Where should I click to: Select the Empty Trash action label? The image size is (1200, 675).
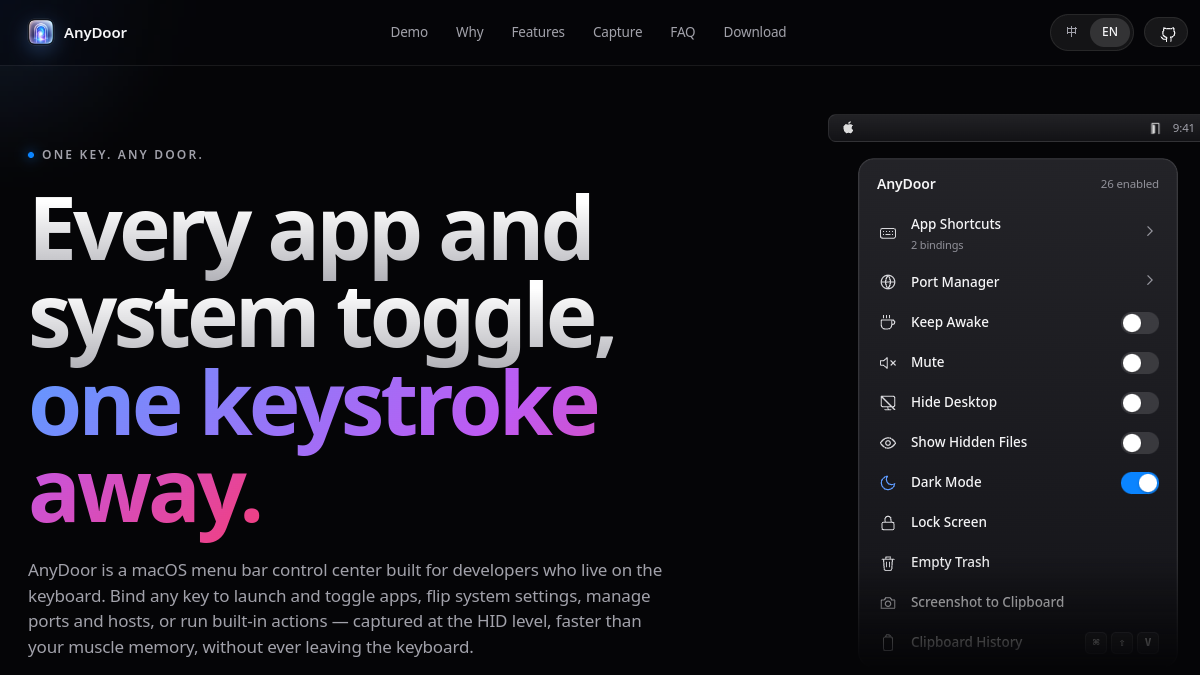[950, 562]
